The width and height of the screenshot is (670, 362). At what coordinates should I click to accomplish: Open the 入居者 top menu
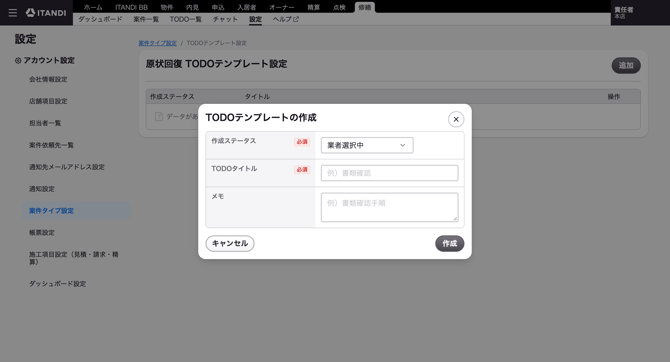247,7
